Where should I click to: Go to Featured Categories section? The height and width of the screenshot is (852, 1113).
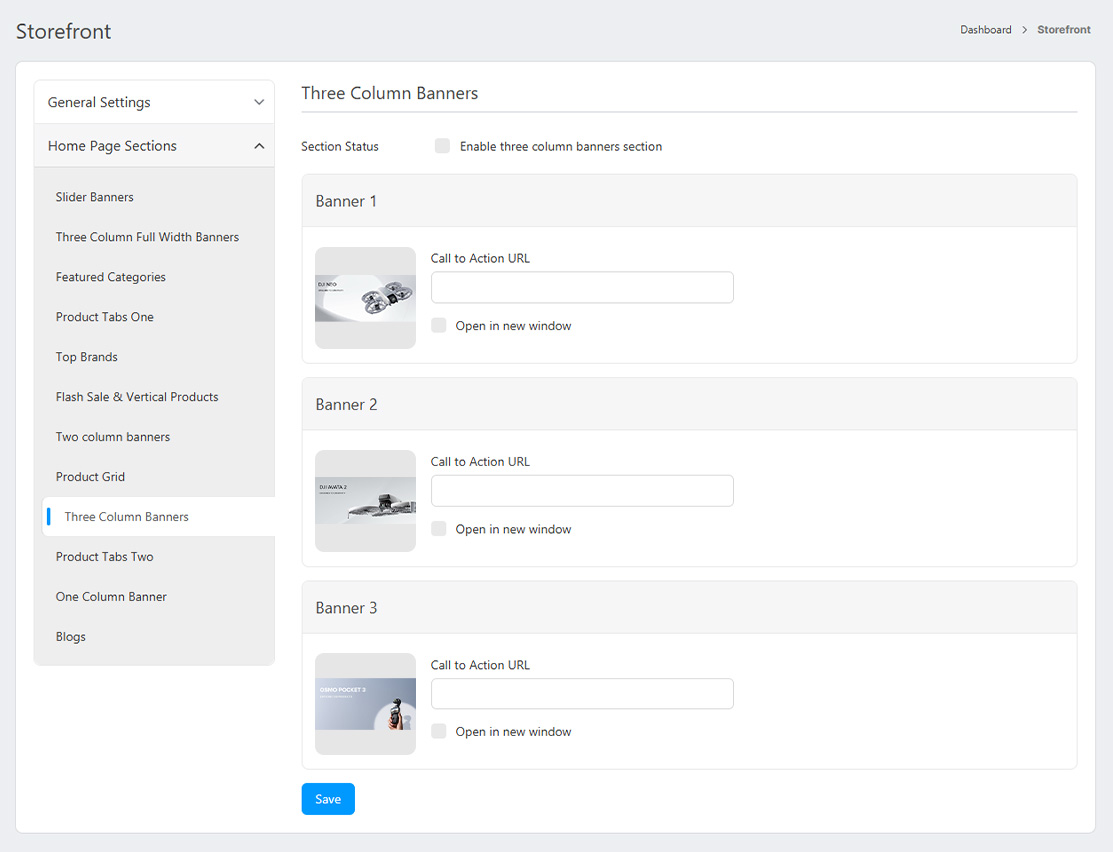(x=111, y=277)
